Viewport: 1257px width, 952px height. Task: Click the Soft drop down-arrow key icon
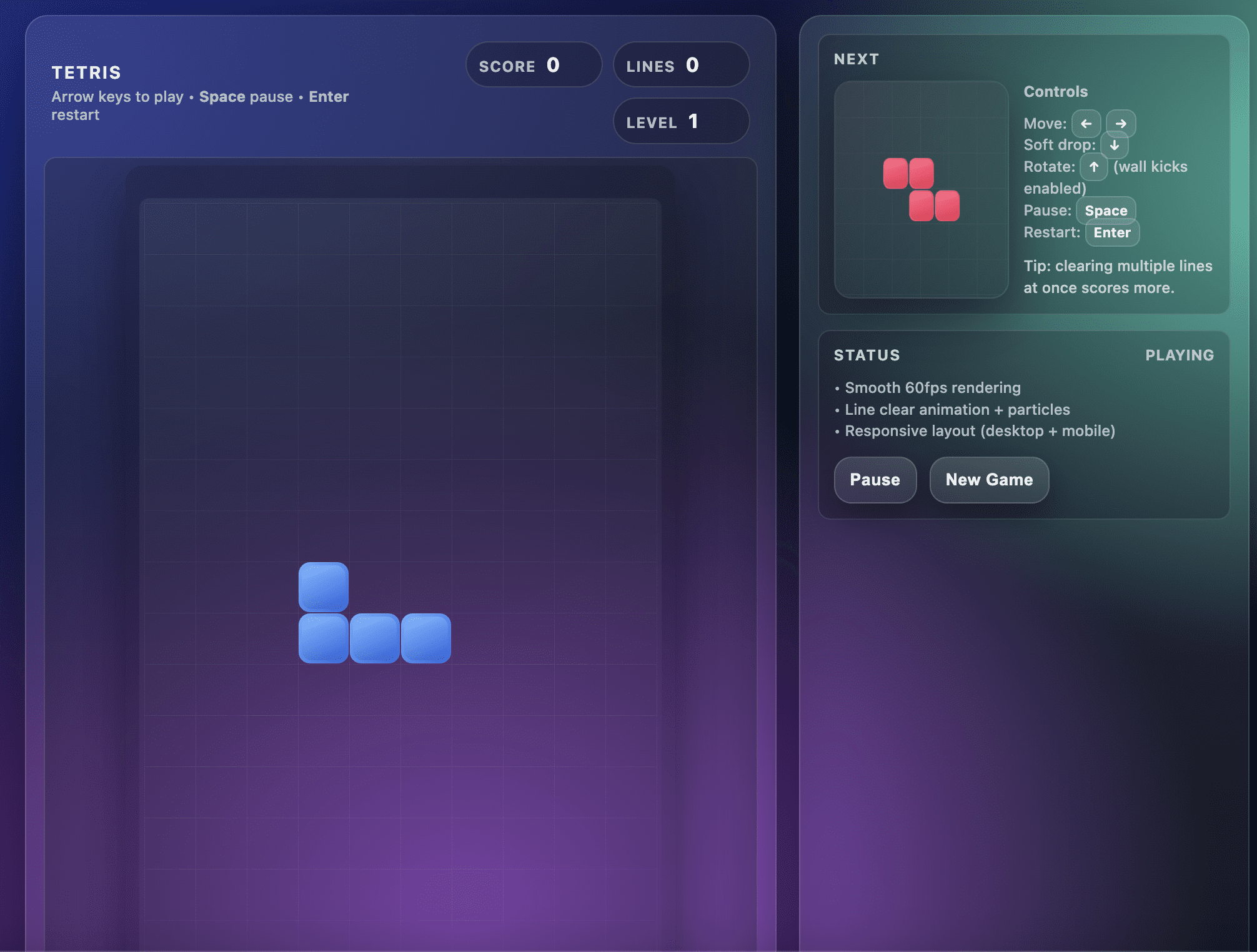(1115, 145)
